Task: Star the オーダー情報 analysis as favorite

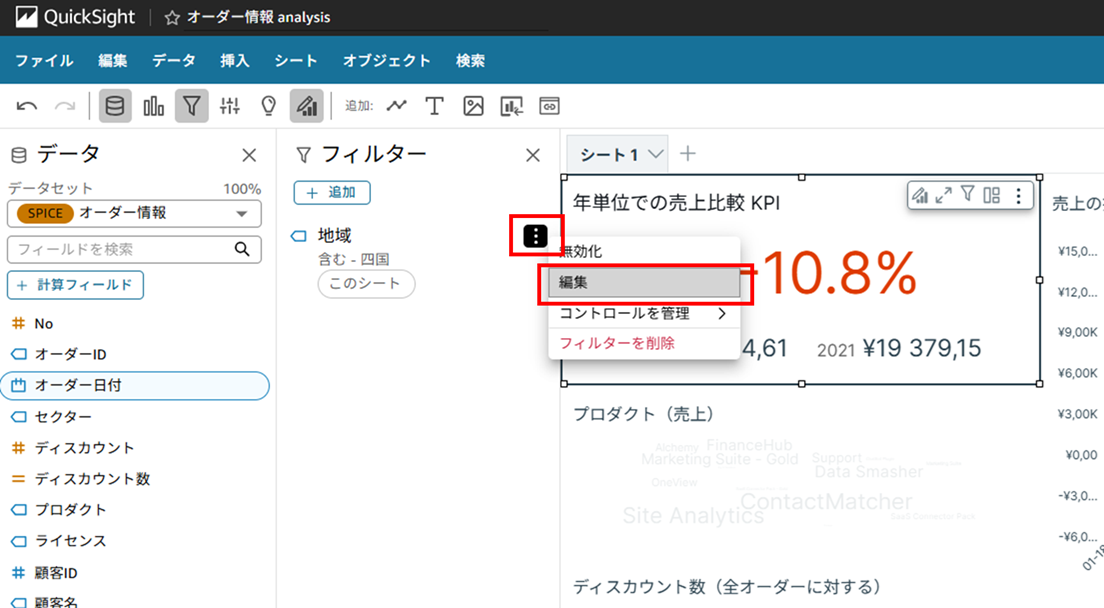Action: click(x=172, y=18)
